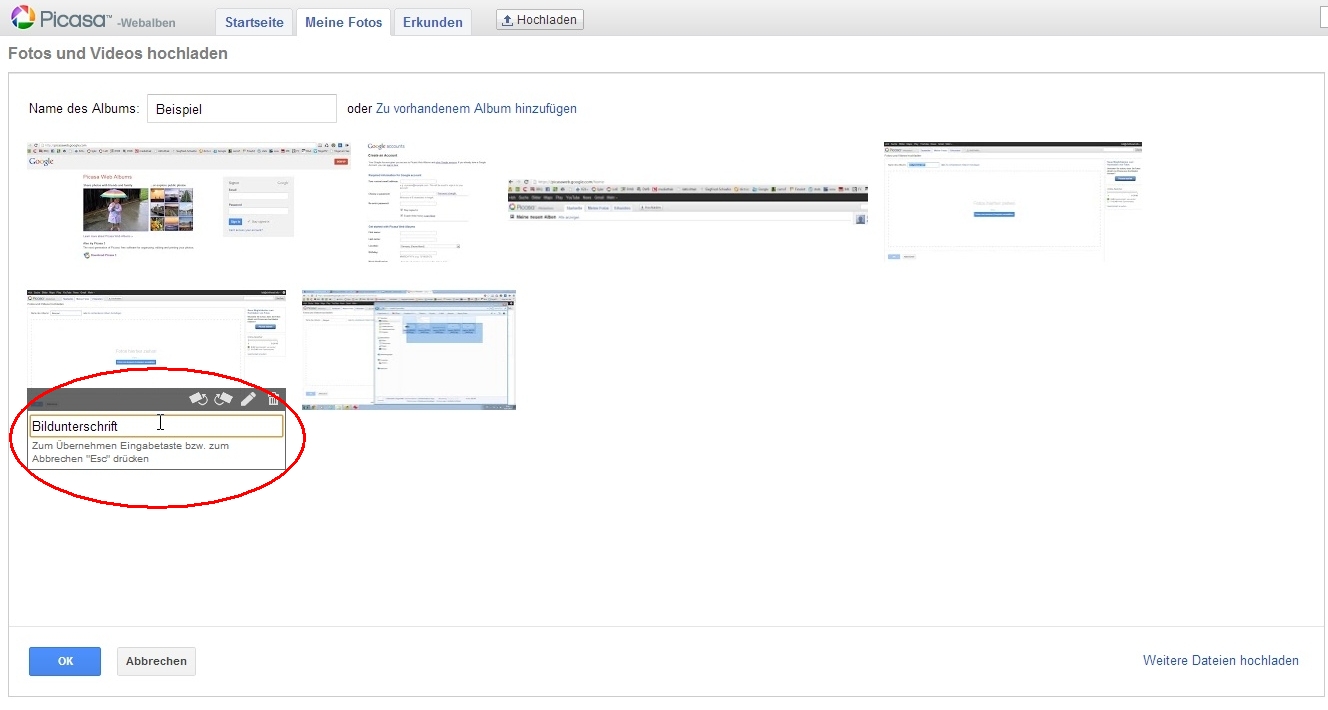Delete the photo with trash icon
This screenshot has height=710, width=1328.
click(x=274, y=399)
